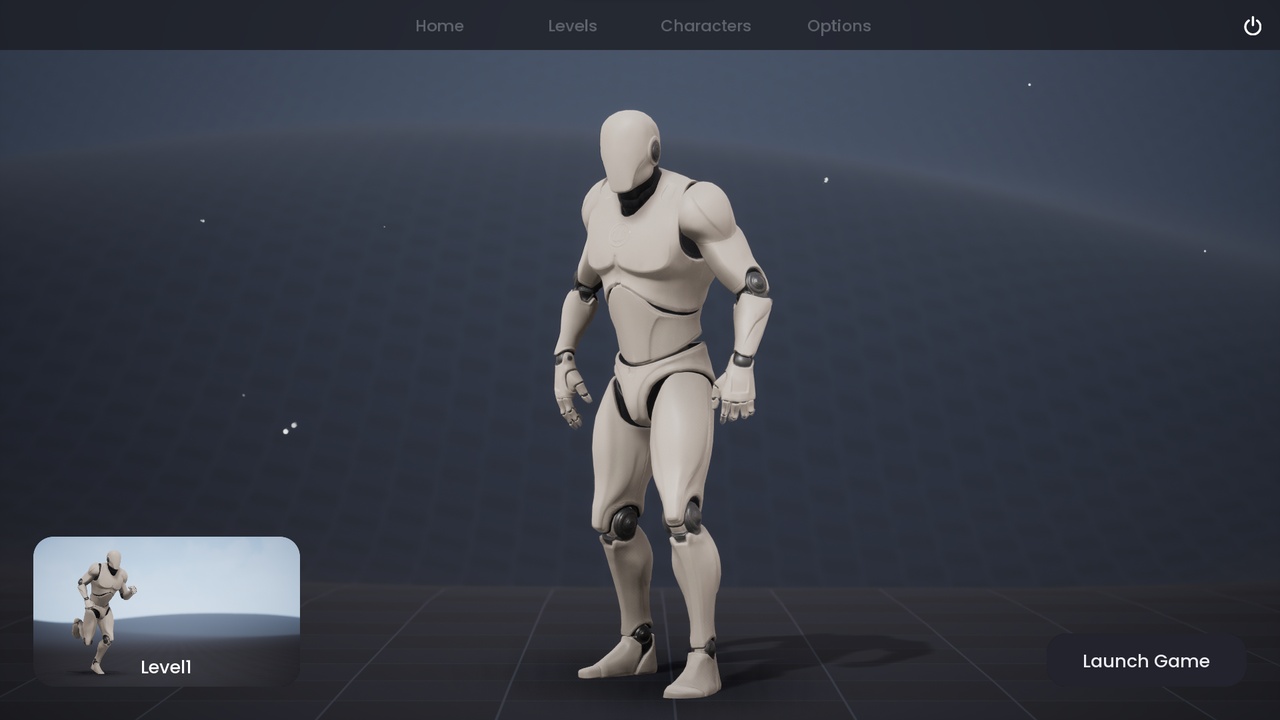Open the Home menu tab
This screenshot has height=720, width=1280.
coord(440,26)
